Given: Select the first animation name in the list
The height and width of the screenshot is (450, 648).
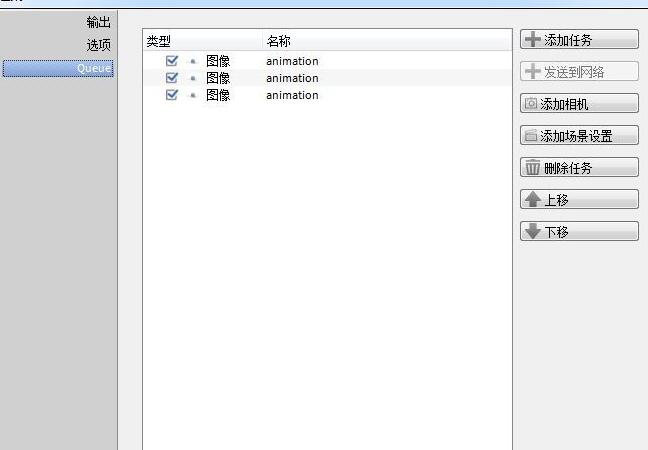Looking at the screenshot, I should [x=292, y=61].
